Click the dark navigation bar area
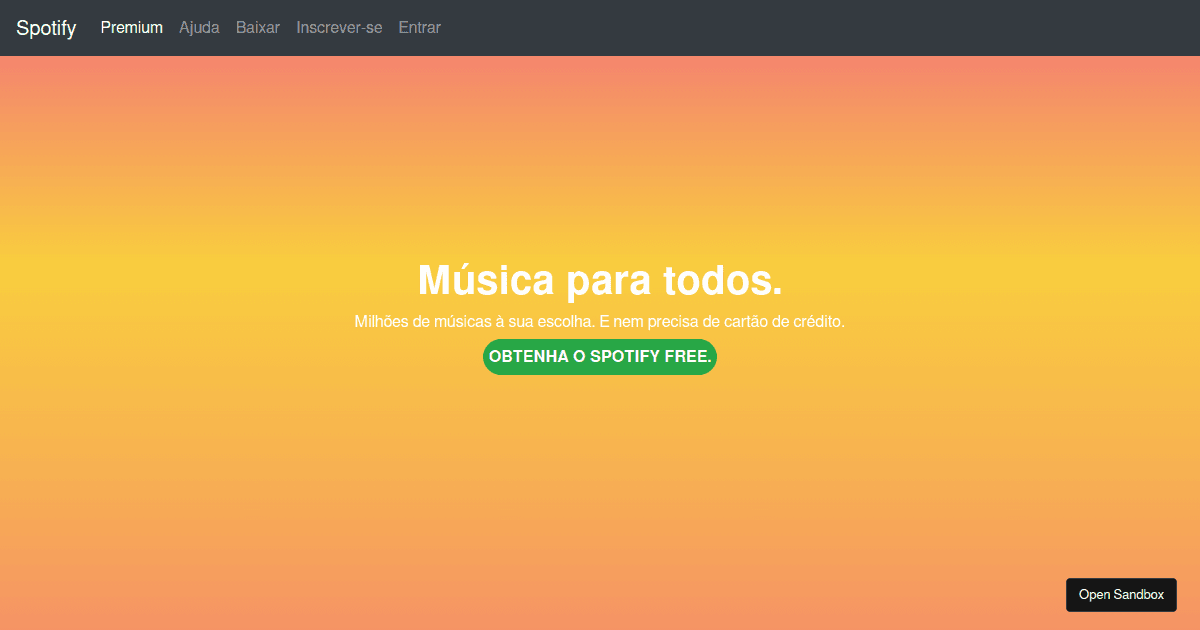This screenshot has height=630, width=1200. coord(700,28)
